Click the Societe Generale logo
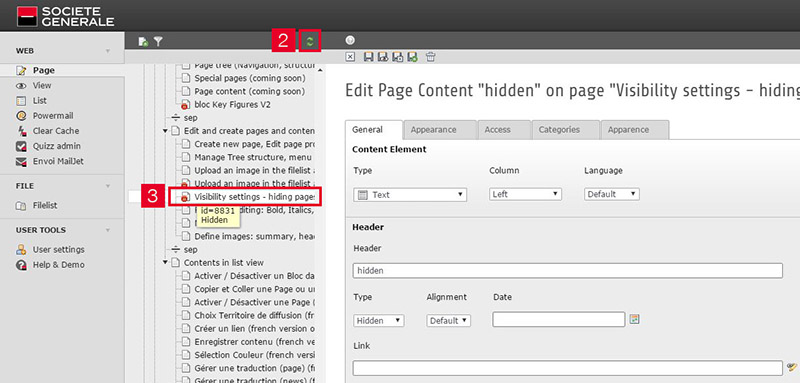Screen dimensions: 800x383 point(65,16)
